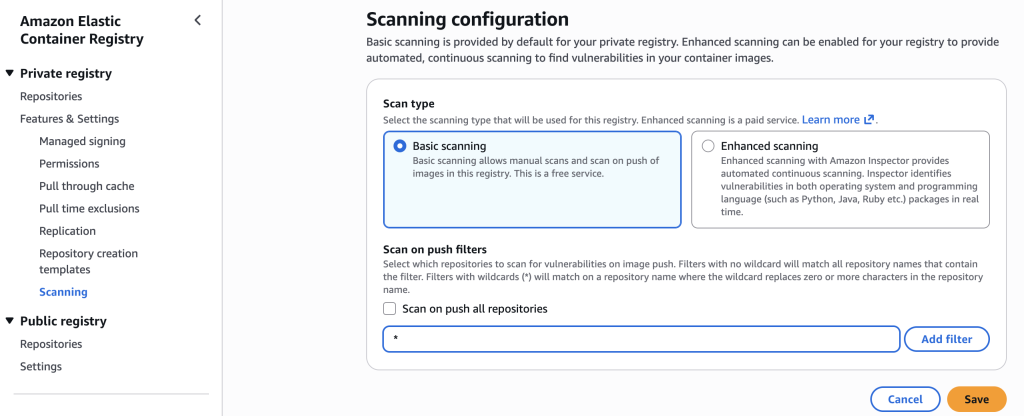Viewport: 1024px width, 416px height.
Task: Click the scan on push filter text field
Action: 641,339
